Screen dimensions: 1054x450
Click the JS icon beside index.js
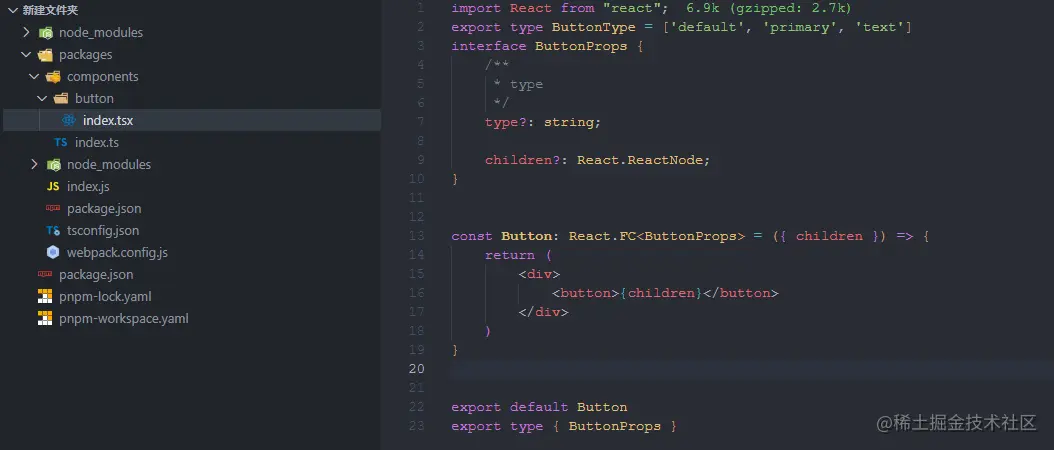click(x=53, y=186)
